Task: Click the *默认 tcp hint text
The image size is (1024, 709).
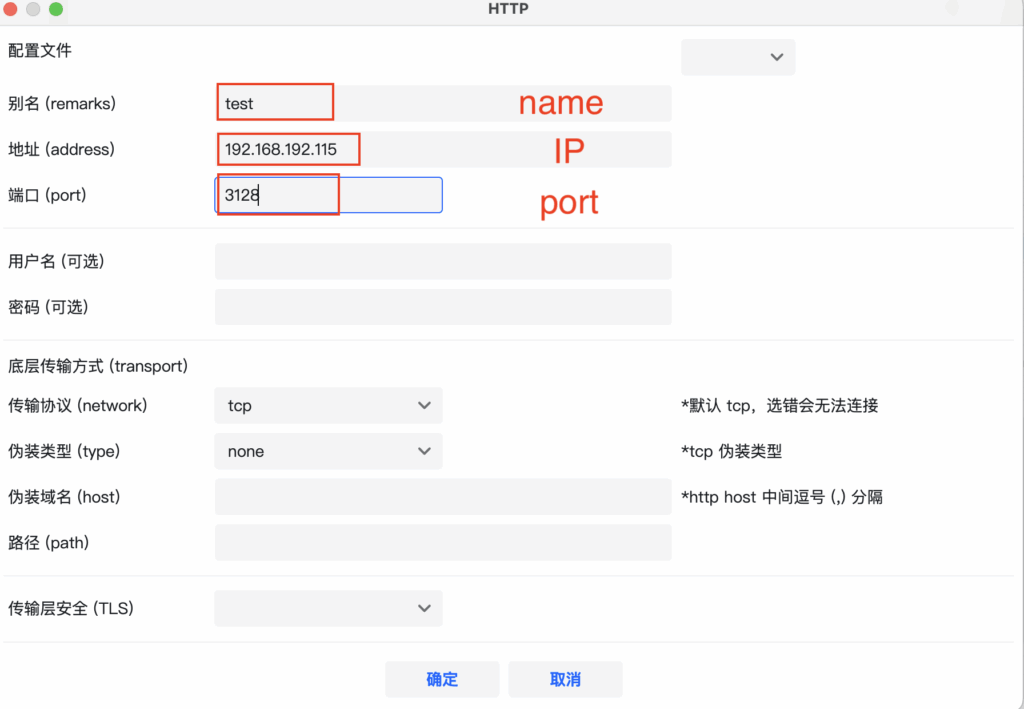Action: (779, 406)
